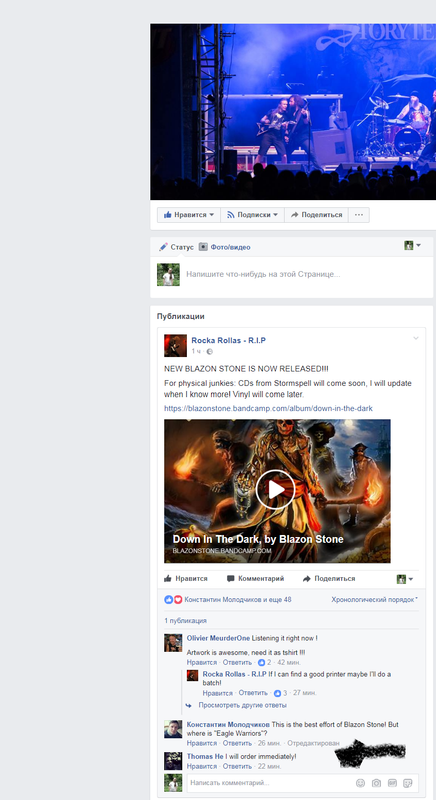Open the blazonstone.bandcamp.com album link
The height and width of the screenshot is (800, 436).
268,409
